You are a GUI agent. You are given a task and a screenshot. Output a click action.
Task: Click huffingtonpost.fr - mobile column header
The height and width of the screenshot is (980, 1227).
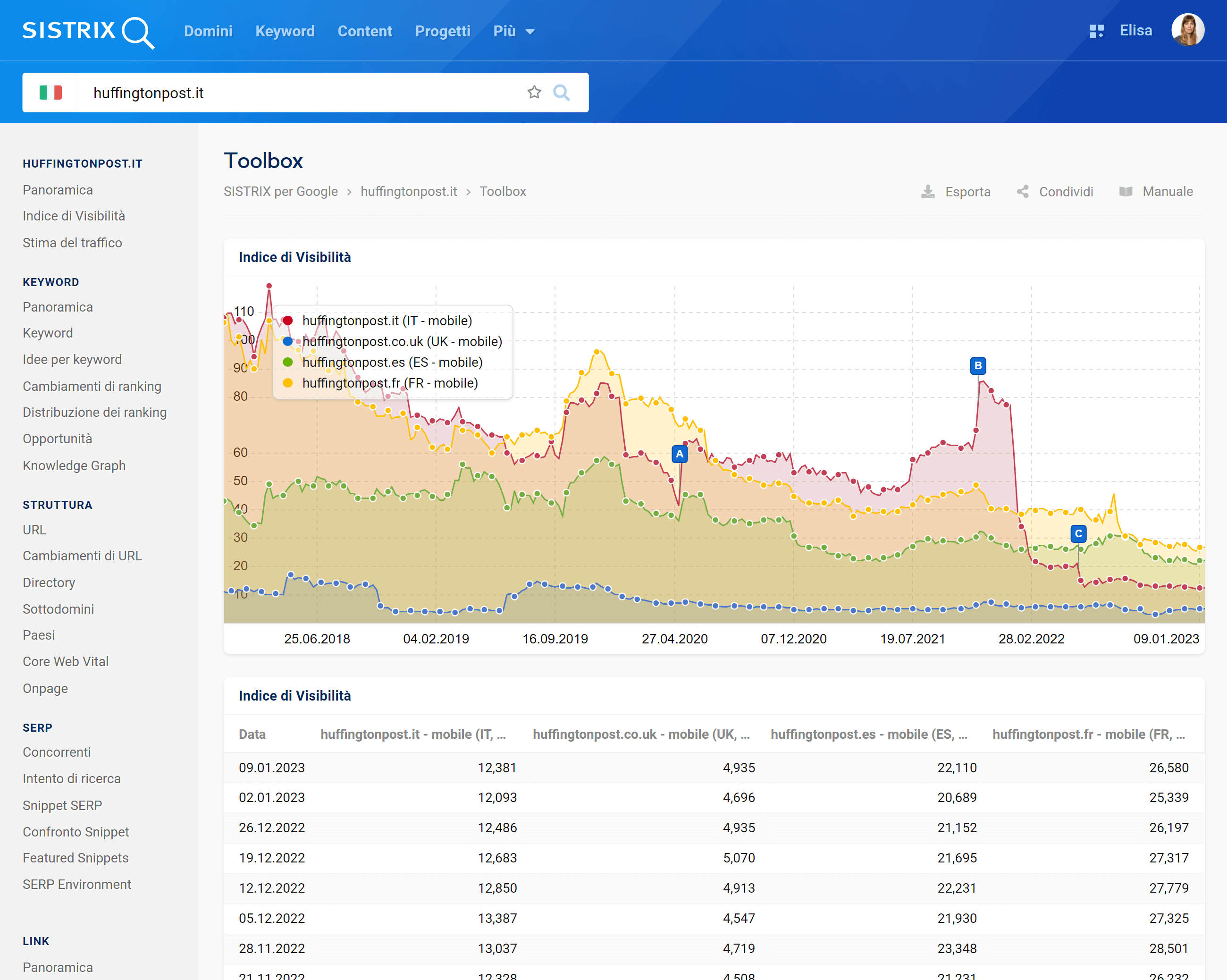(x=1089, y=734)
